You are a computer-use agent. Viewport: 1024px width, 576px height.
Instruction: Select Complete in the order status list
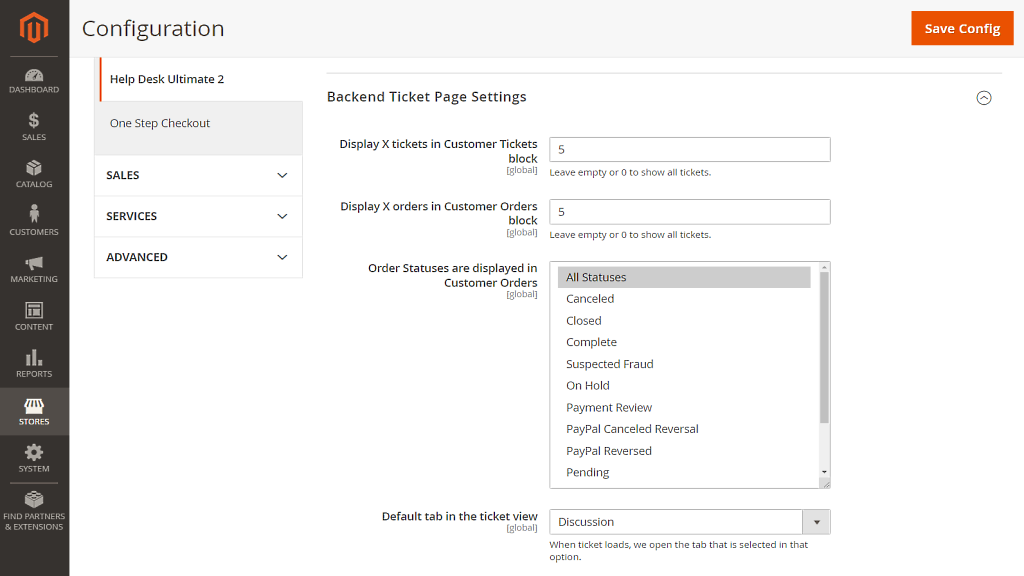click(x=684, y=342)
